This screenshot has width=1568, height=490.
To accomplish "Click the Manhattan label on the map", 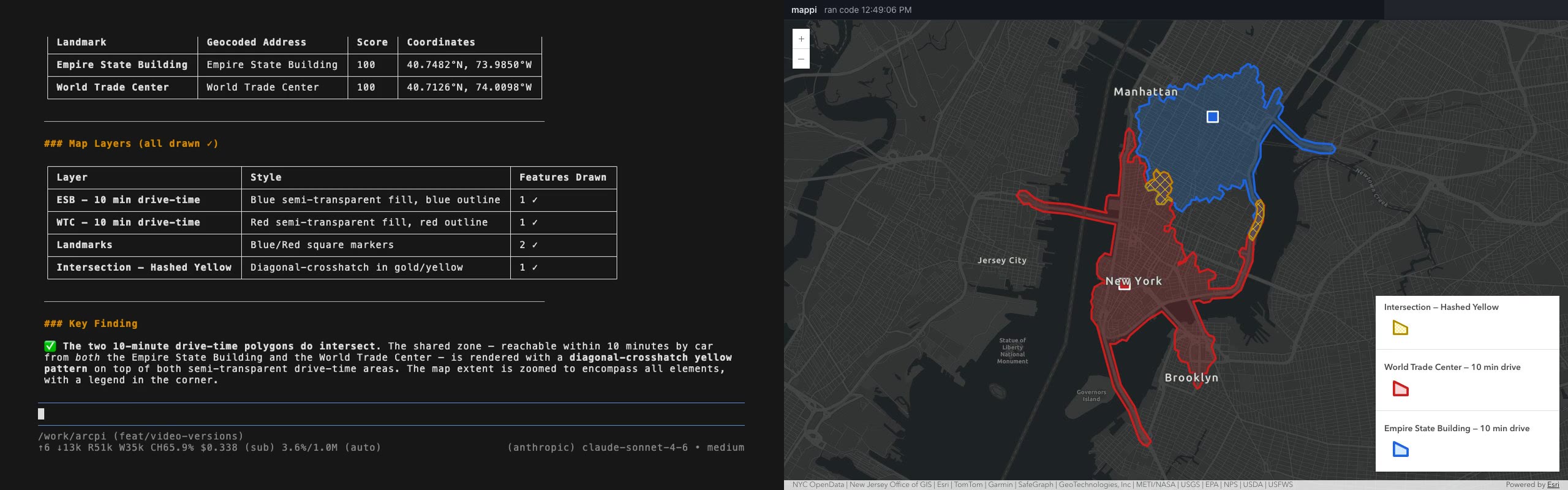I will coord(1145,92).
